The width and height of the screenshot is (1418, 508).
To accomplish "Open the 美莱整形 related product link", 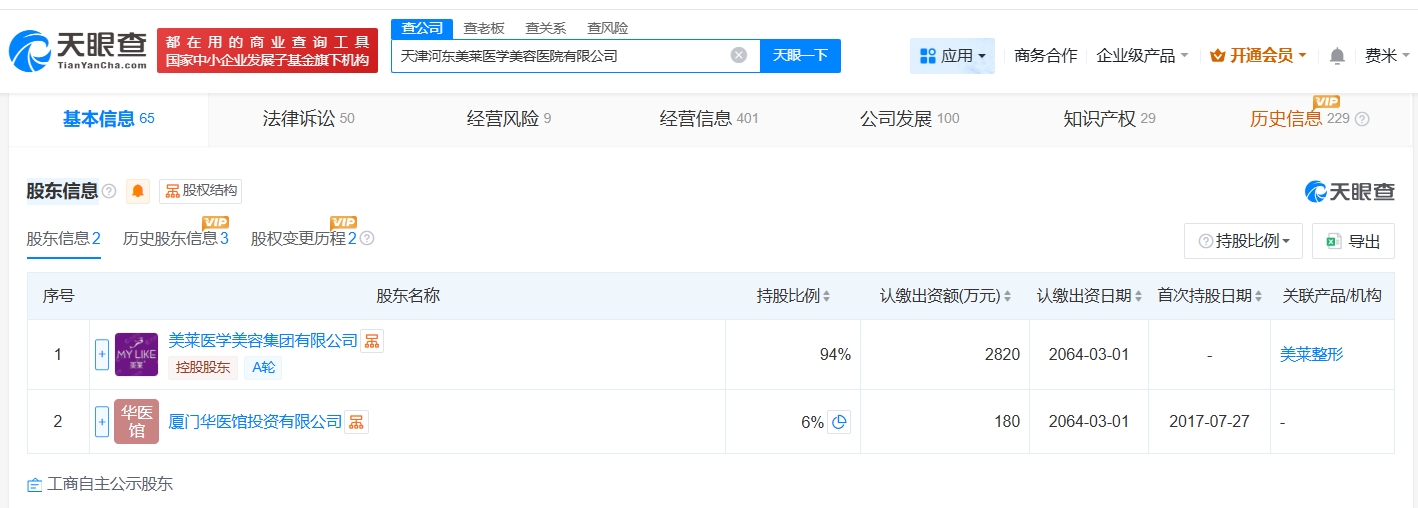I will coord(1311,354).
